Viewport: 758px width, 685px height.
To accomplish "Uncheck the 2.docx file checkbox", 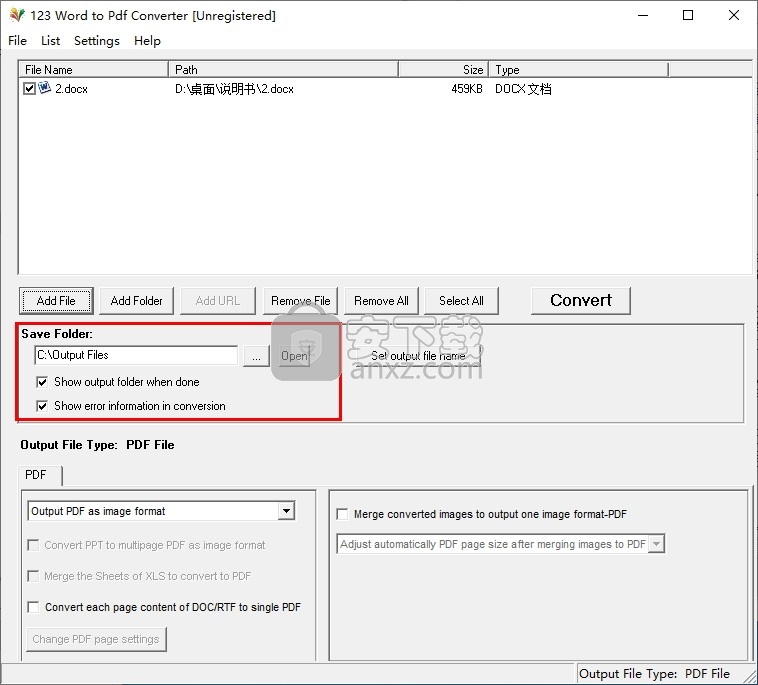I will coord(30,89).
